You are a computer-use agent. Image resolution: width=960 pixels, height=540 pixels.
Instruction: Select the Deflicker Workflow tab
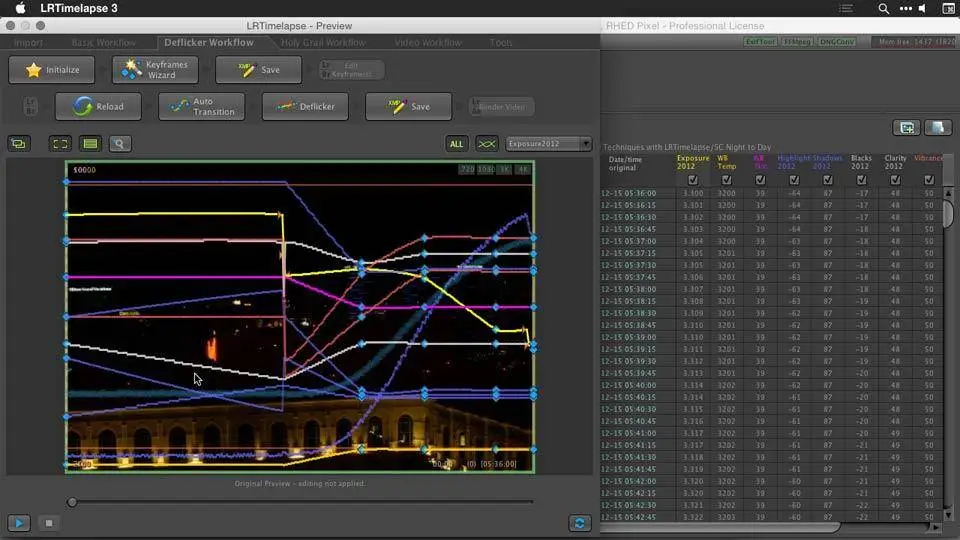[209, 42]
